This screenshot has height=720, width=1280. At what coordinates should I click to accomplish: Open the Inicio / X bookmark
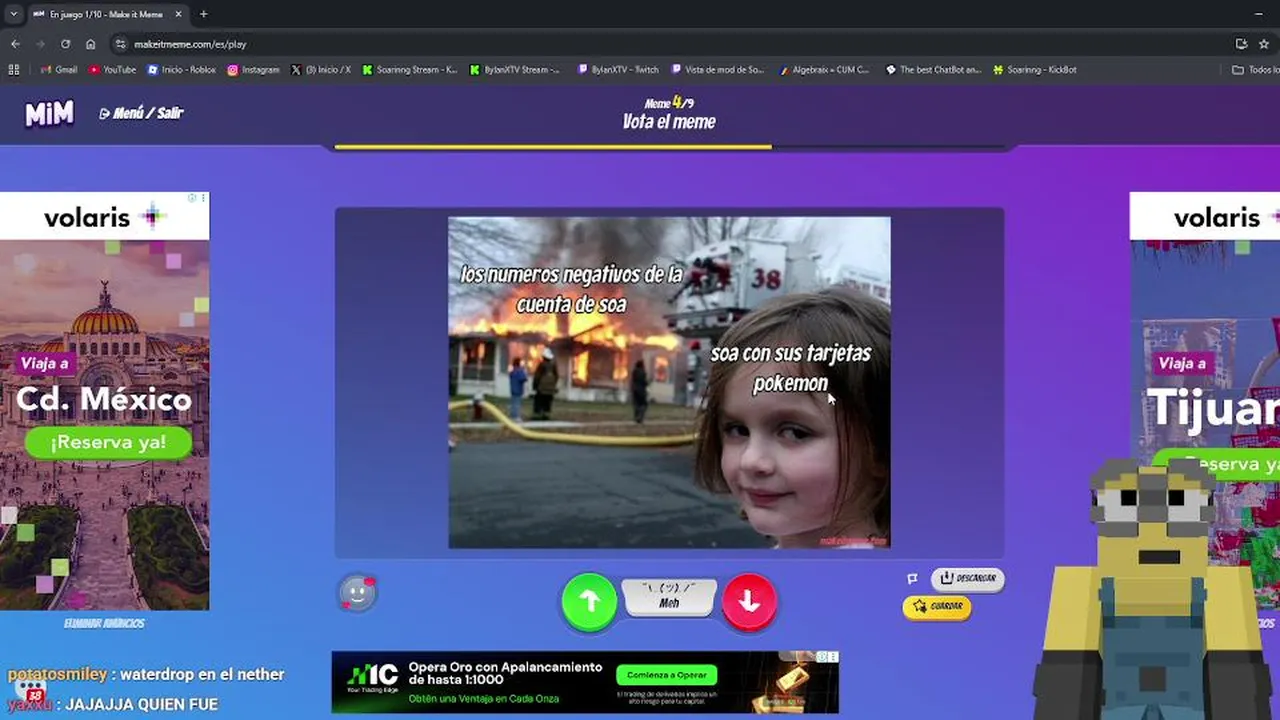(x=321, y=70)
